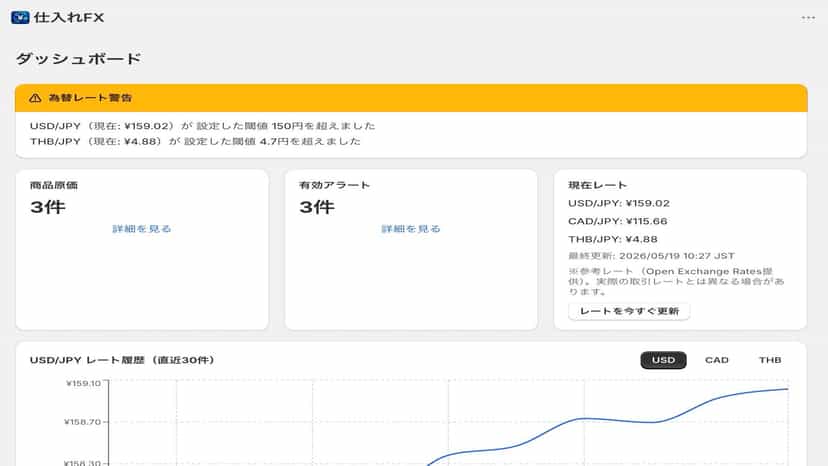Viewport: 828px width, 466px height.
Task: Click the 3件 count in 商品原価 card
Action: click(x=48, y=207)
